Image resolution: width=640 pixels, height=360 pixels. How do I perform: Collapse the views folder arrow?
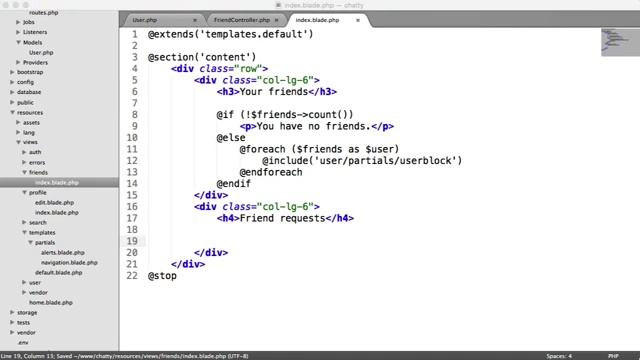[18, 142]
